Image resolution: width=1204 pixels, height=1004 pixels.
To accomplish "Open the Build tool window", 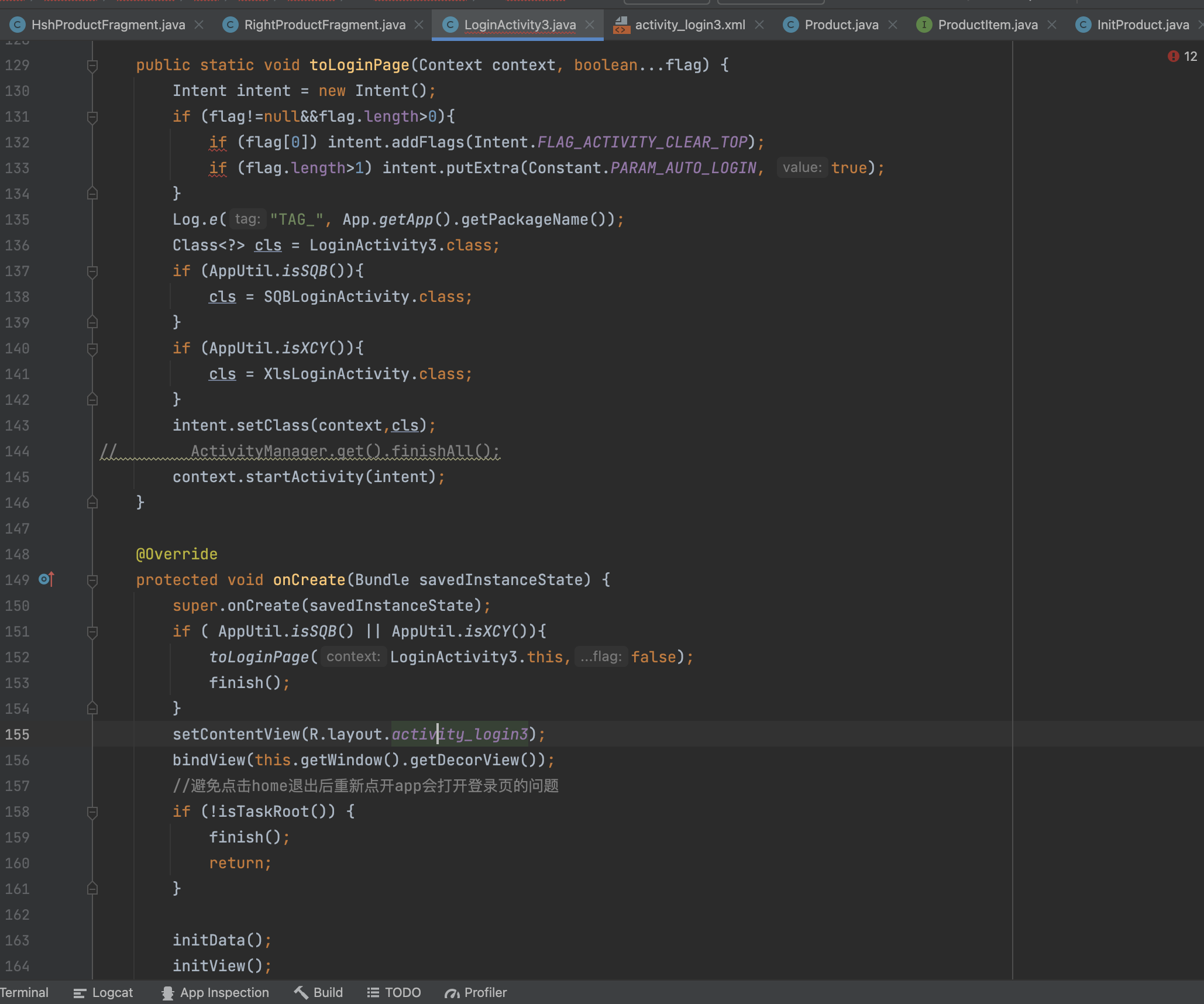I will click(x=319, y=992).
